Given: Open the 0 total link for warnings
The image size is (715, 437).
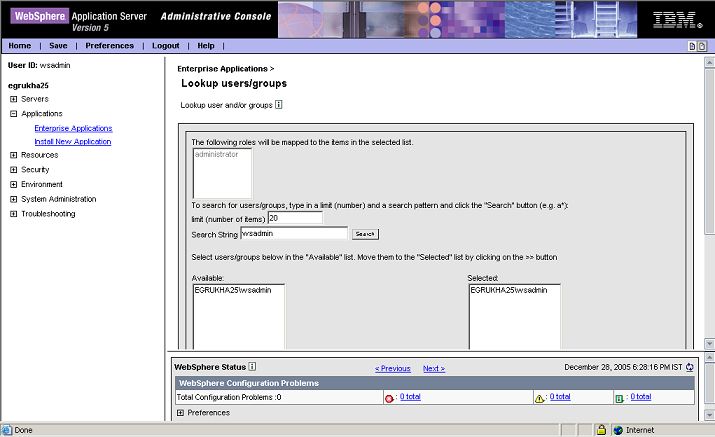Looking at the screenshot, I should [560, 397].
